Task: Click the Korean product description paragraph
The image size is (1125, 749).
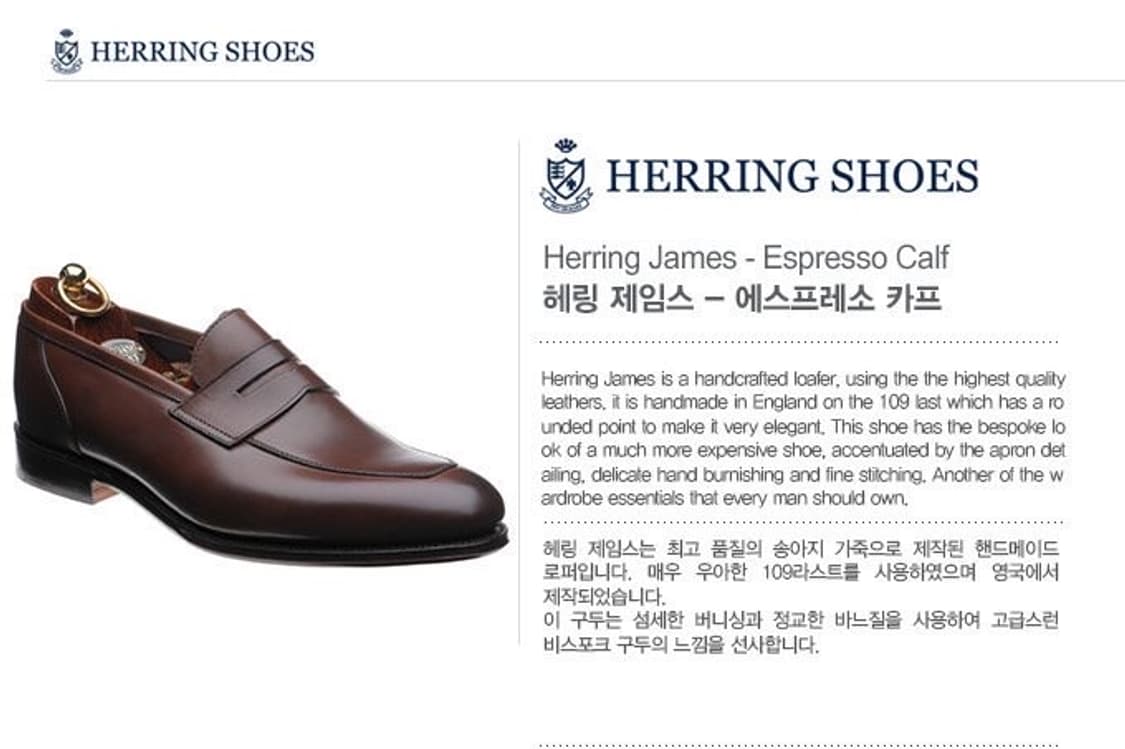Action: point(801,597)
